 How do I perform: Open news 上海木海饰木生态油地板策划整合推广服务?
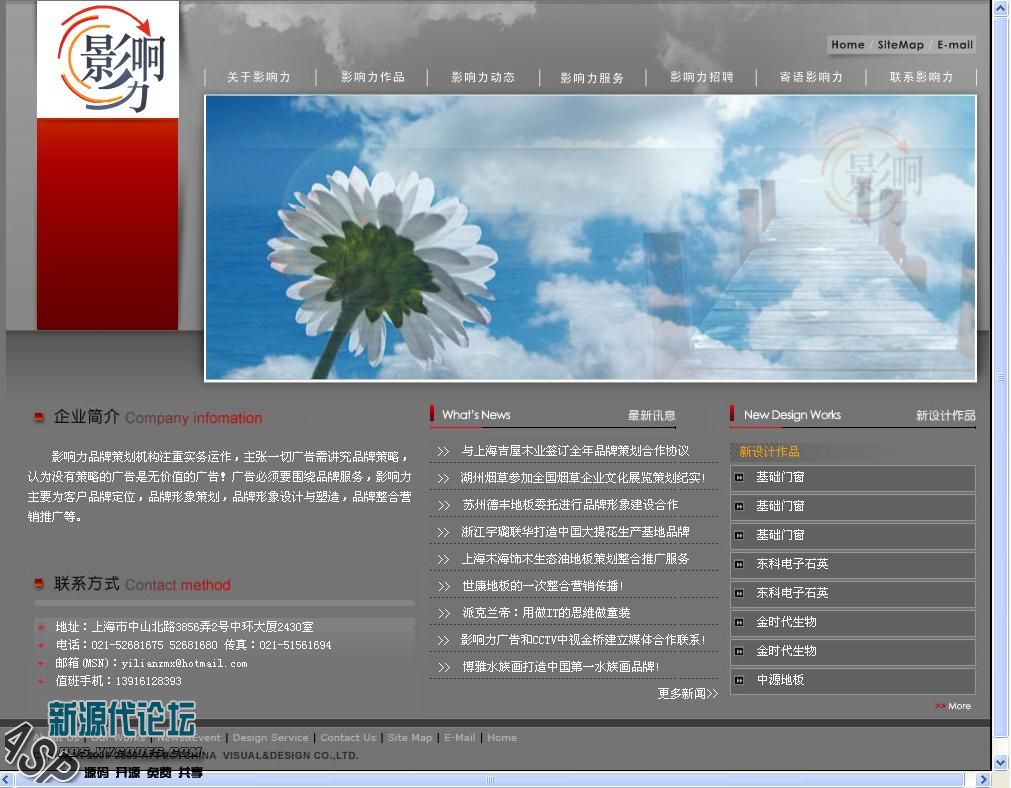click(575, 559)
